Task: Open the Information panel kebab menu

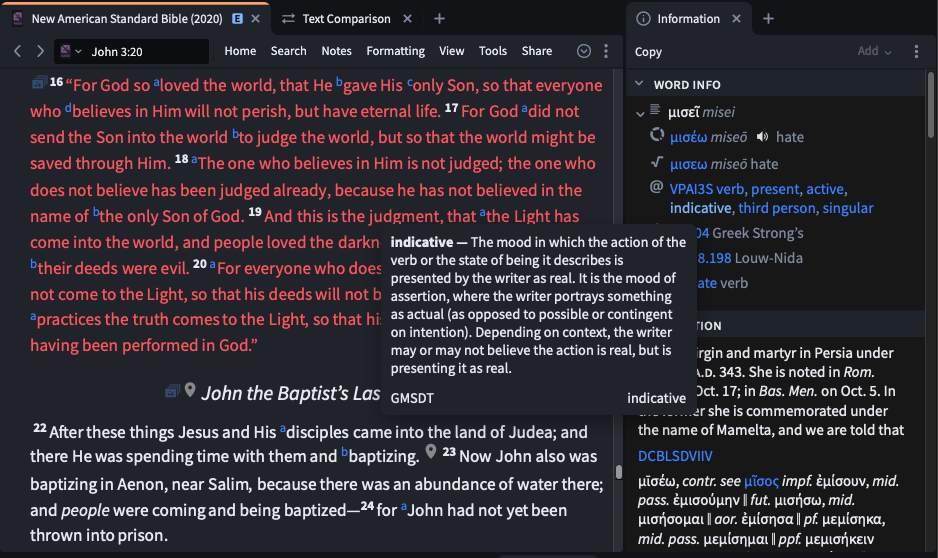Action: coord(916,51)
